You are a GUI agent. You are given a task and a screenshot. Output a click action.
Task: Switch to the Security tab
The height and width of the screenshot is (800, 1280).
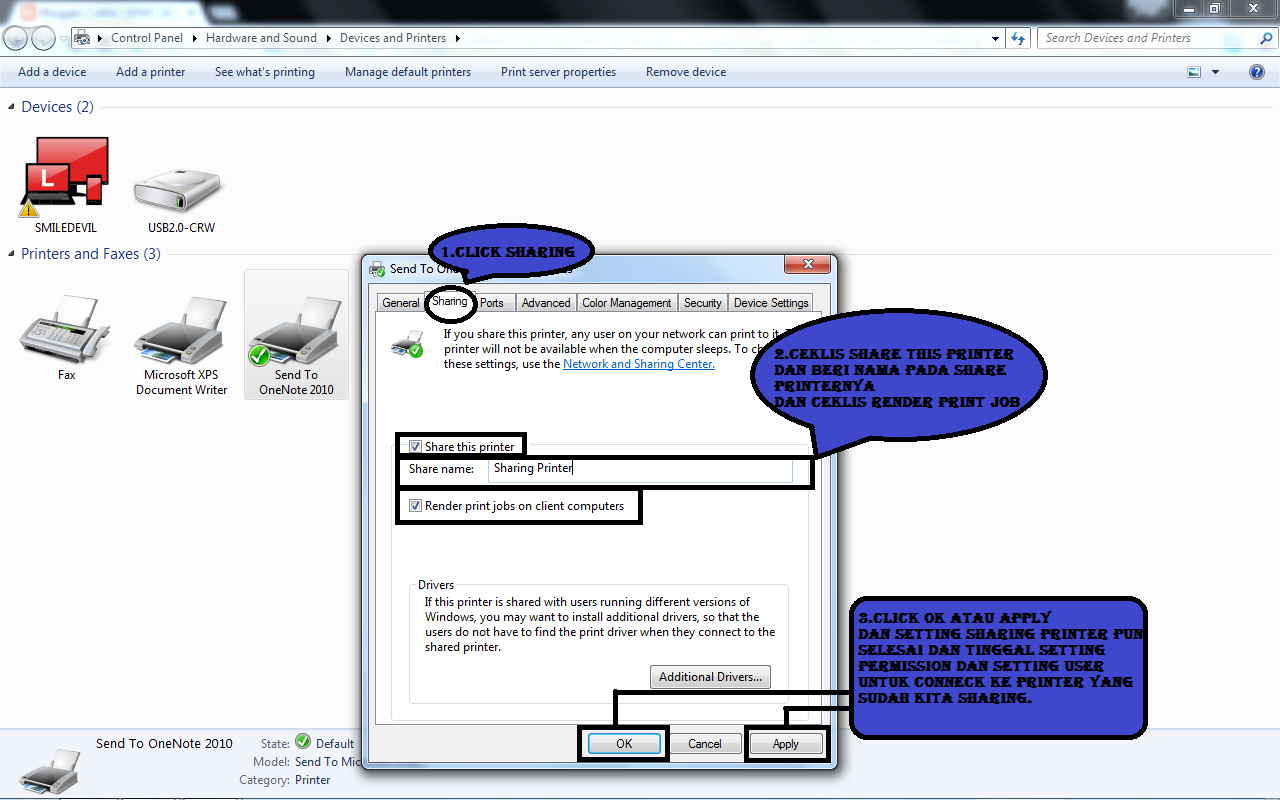(703, 302)
